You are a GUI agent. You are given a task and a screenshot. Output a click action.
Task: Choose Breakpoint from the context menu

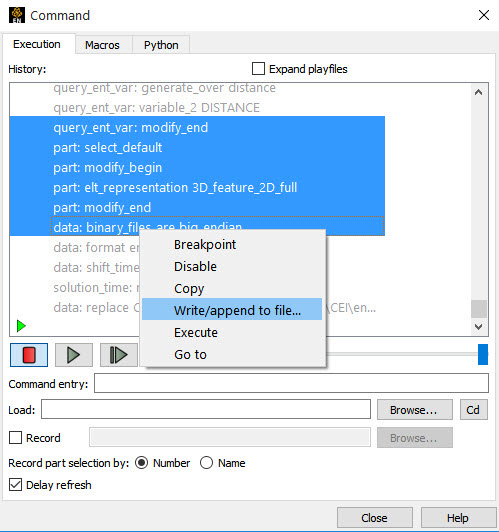tap(232, 245)
